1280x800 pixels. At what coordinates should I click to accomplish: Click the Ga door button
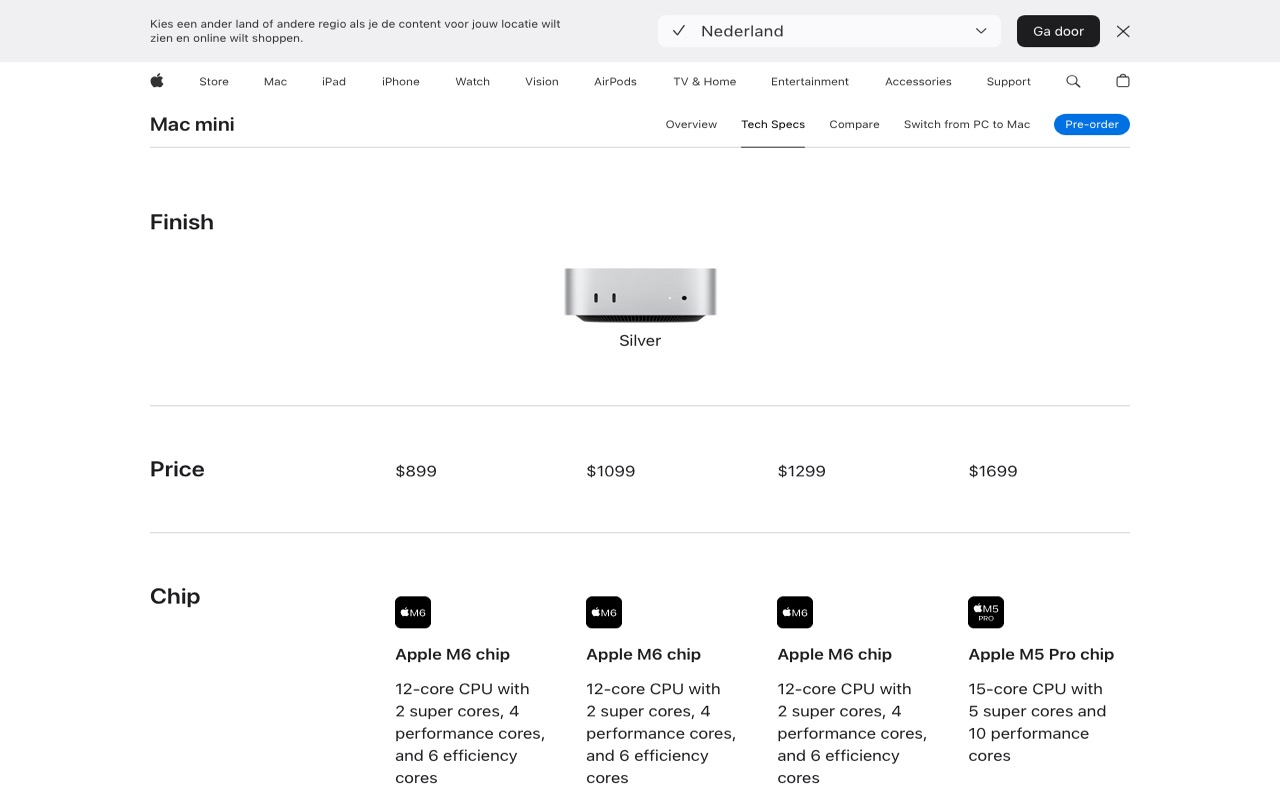[x=1058, y=31]
